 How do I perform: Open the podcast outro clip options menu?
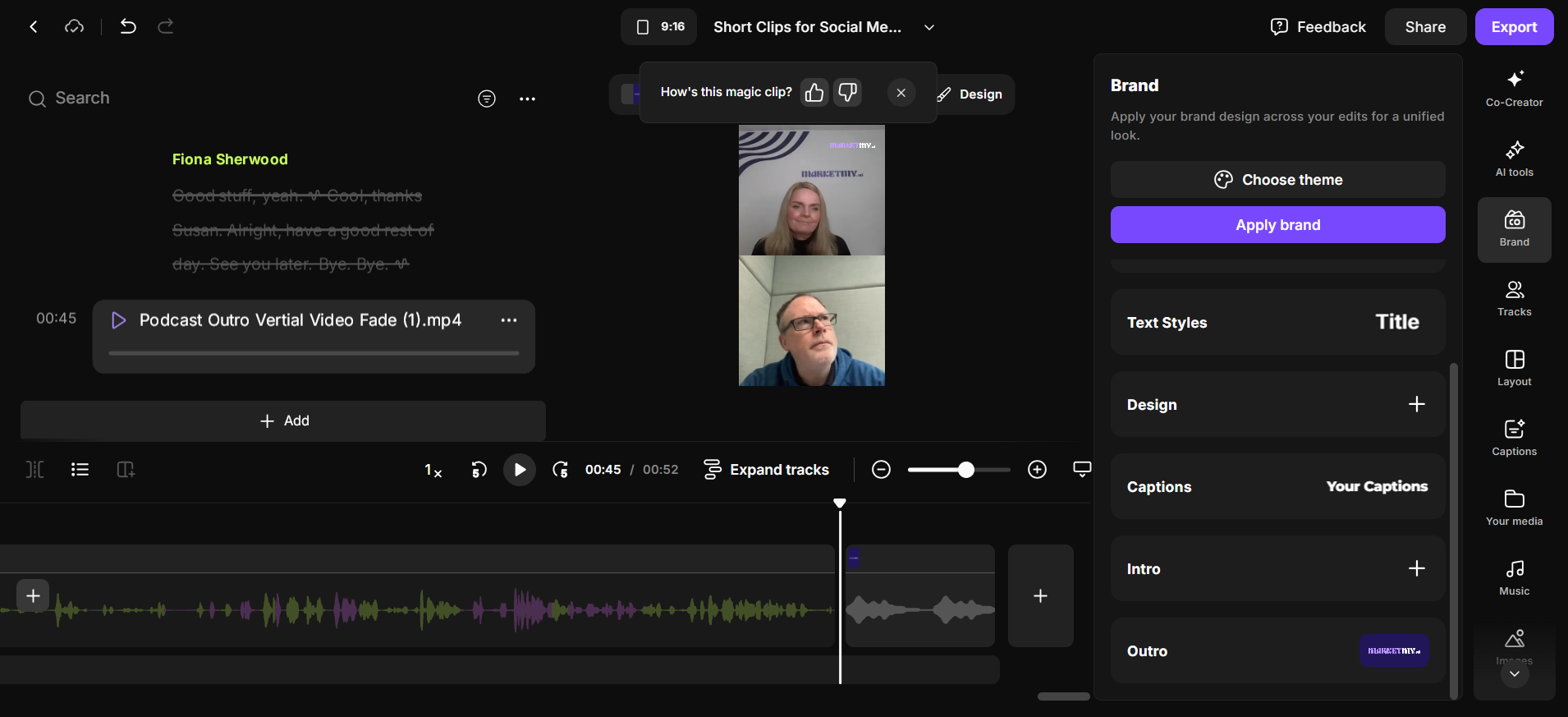click(509, 320)
